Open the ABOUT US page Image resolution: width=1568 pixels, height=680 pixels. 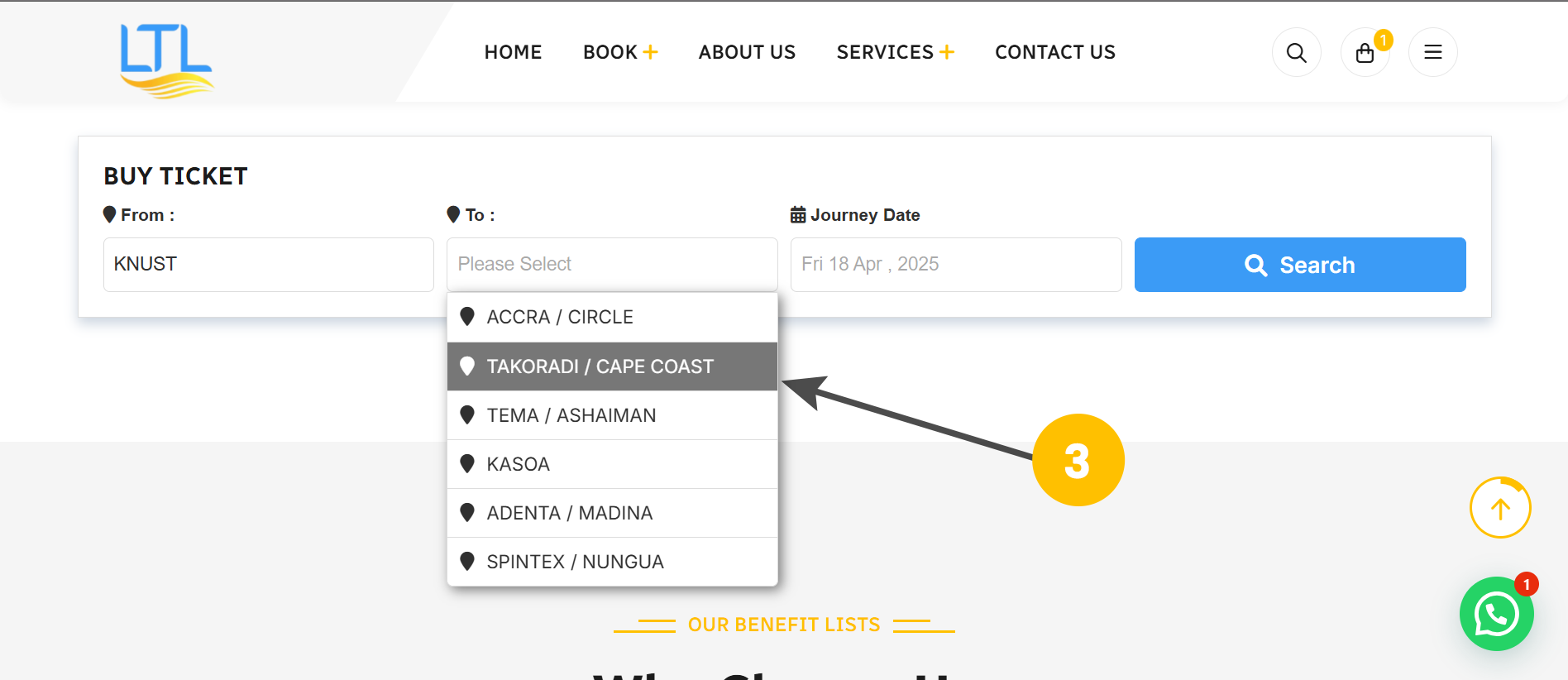pyautogui.click(x=747, y=52)
